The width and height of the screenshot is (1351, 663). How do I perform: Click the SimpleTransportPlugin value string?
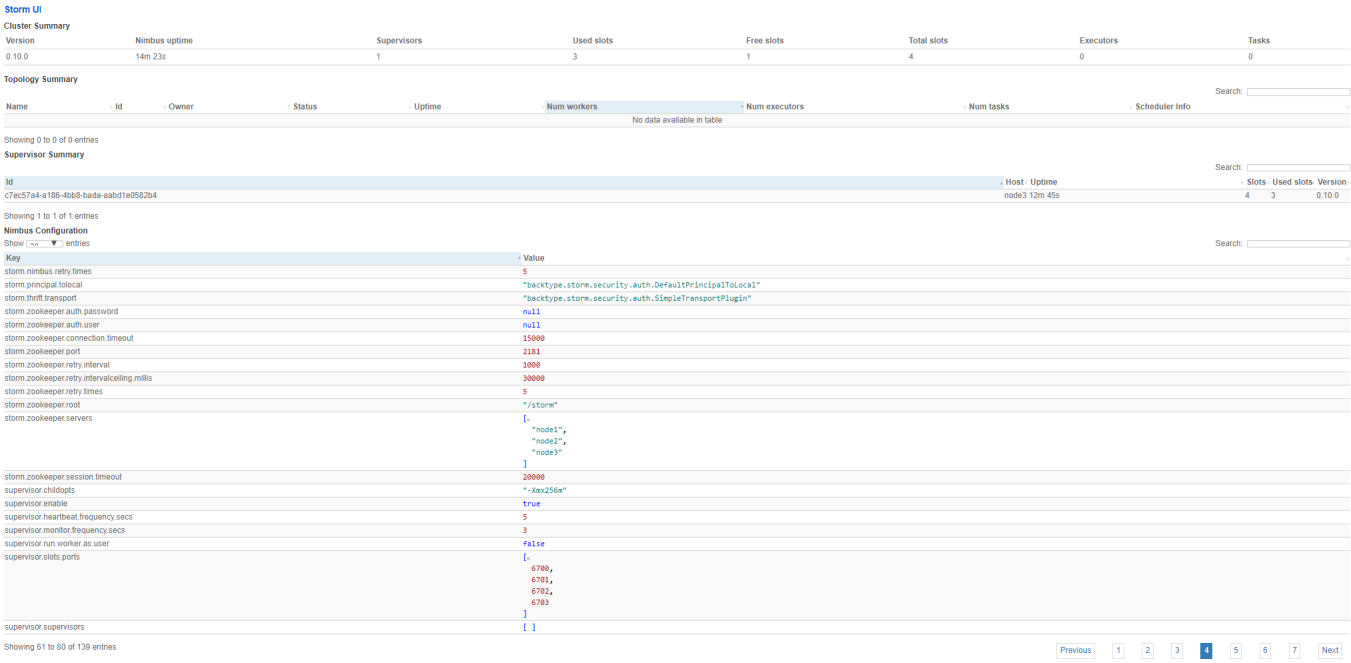(637, 298)
